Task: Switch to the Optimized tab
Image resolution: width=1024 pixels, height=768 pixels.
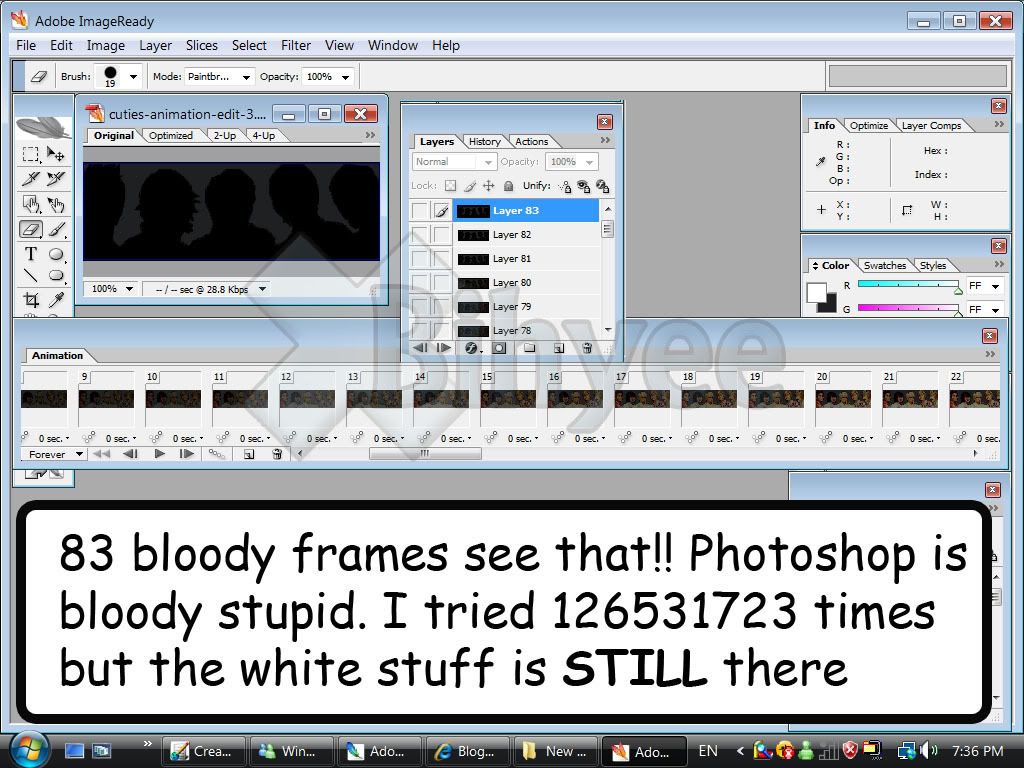Action: click(x=170, y=135)
